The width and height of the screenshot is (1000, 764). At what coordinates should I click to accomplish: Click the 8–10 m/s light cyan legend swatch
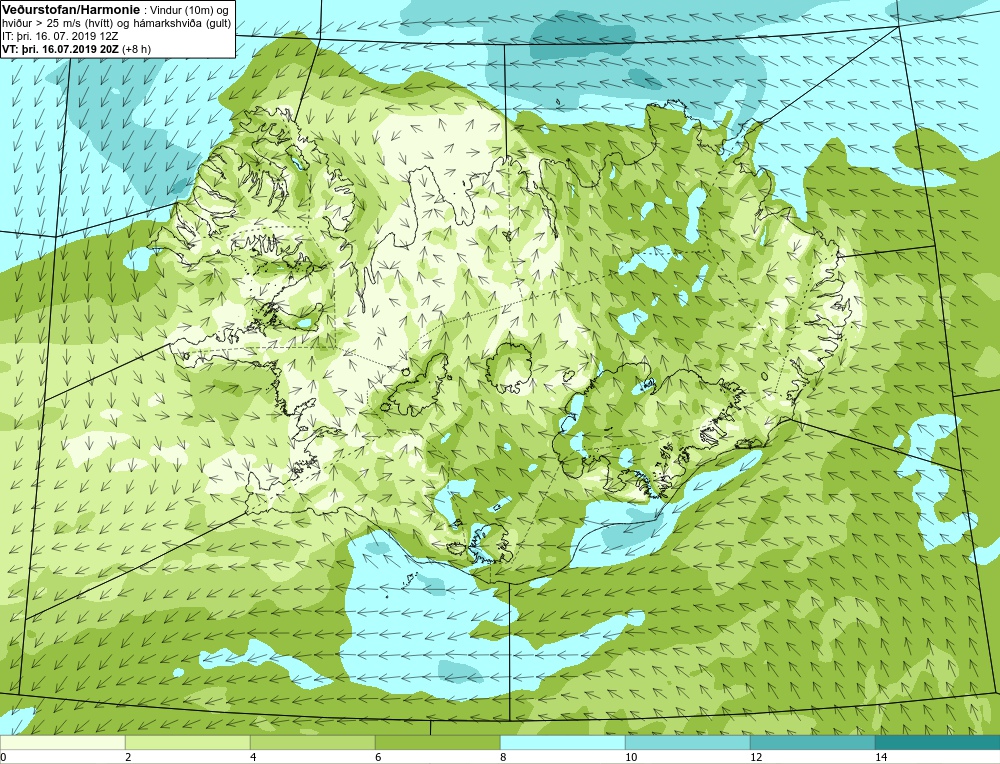coord(562,742)
